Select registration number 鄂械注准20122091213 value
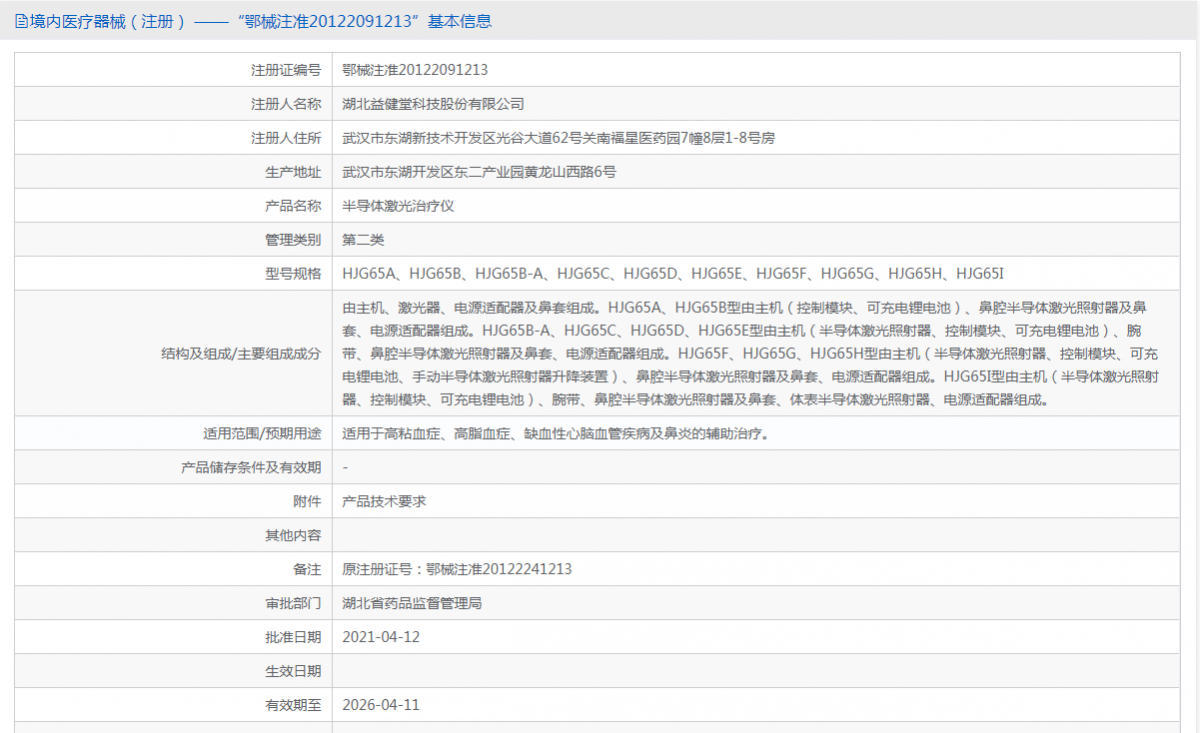Screen dimensions: 1200x733 pos(415,70)
